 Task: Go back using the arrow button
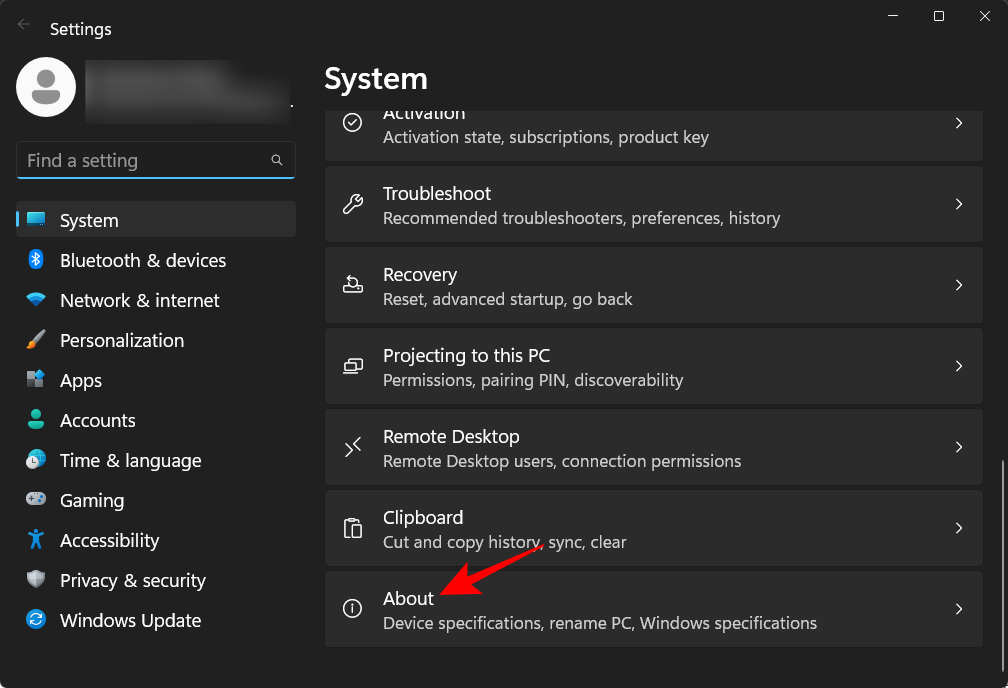[x=22, y=23]
